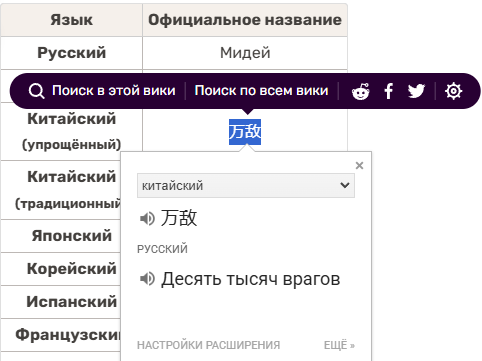Close the translation popup
Image resolution: width=482 pixels, height=361 pixels.
click(359, 165)
